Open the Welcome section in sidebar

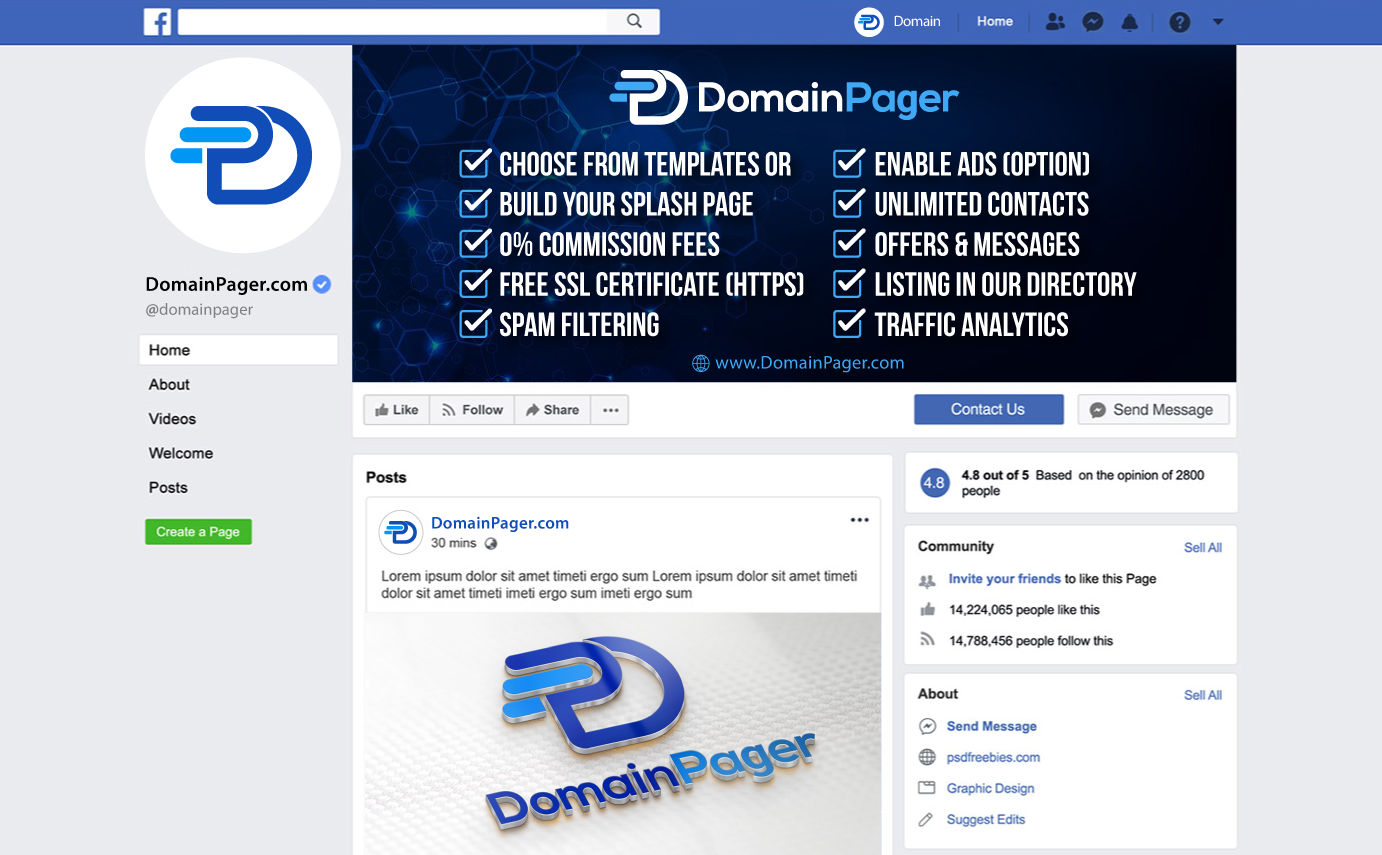click(181, 453)
